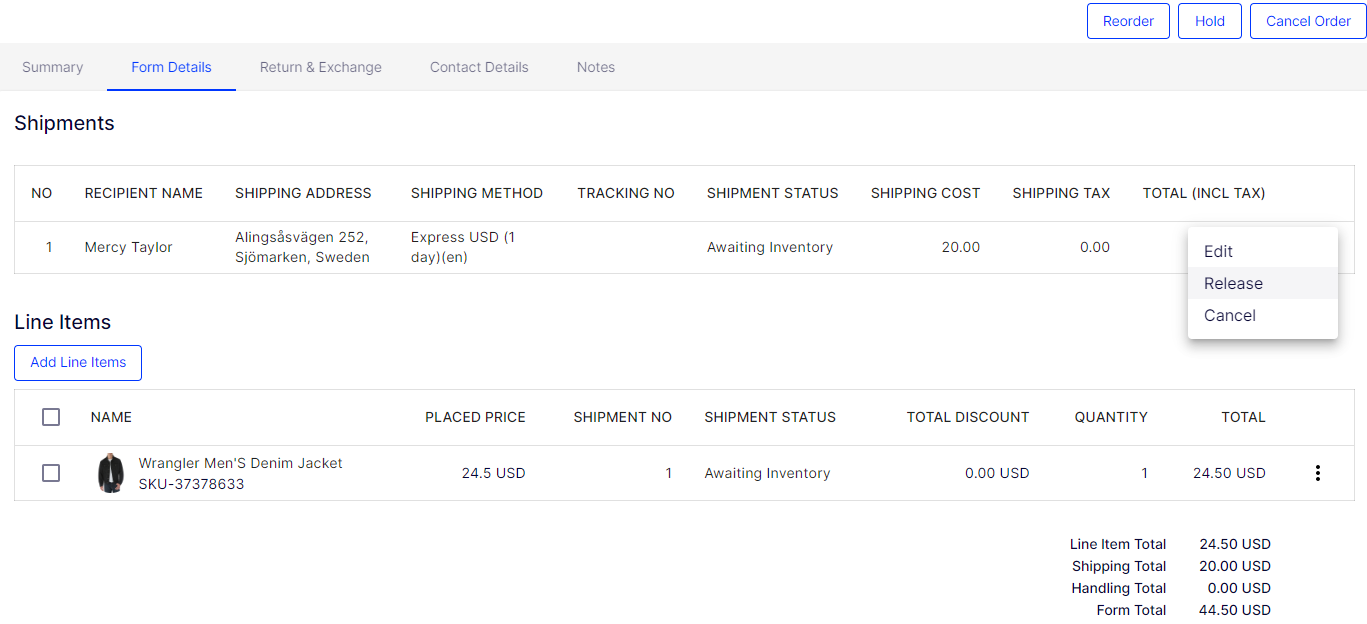Screen dimensions: 1367x624
Task: Switch to the Summary tab
Action: click(52, 67)
